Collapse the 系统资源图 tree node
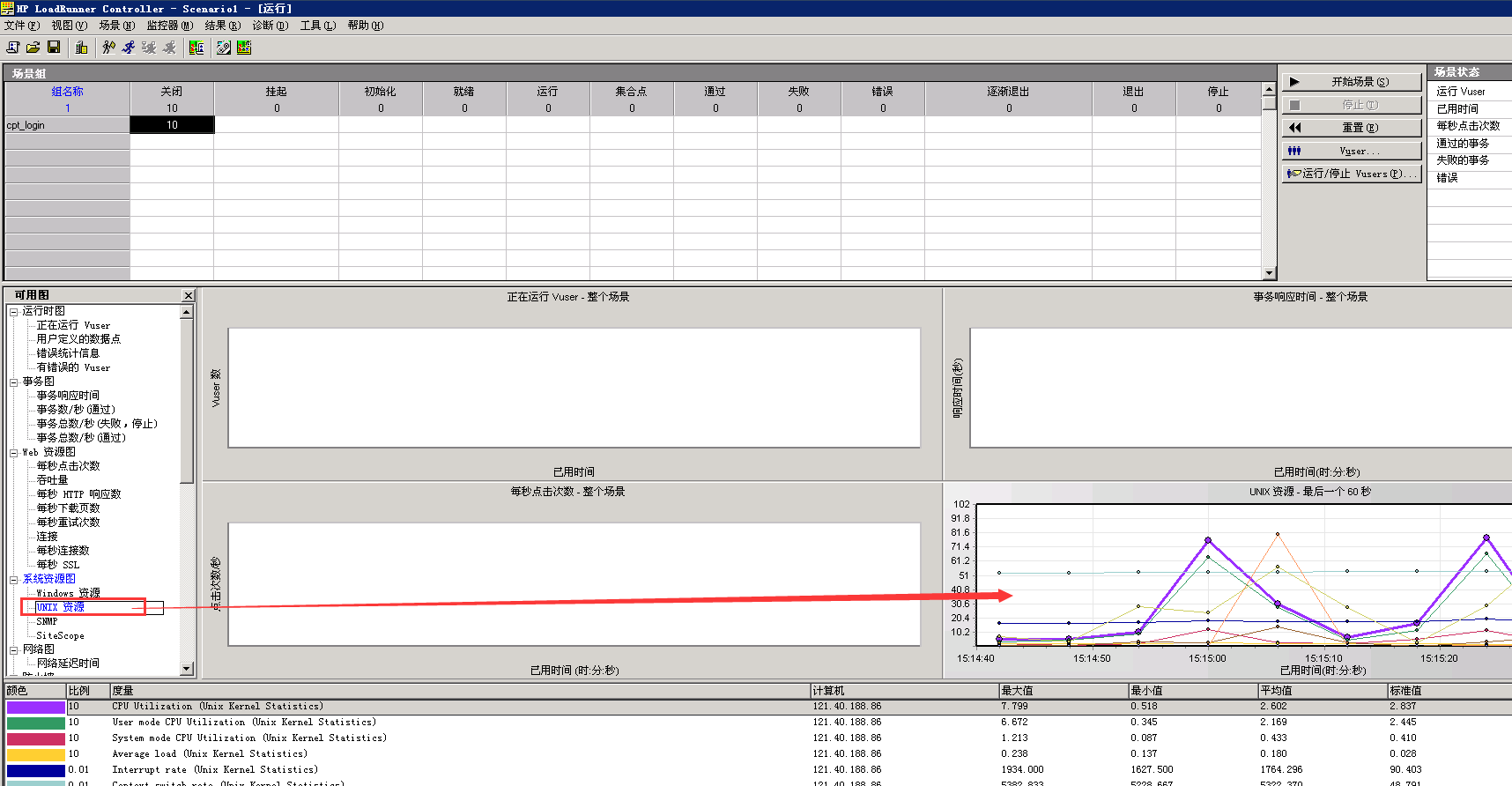The image size is (1512, 786). 14,580
